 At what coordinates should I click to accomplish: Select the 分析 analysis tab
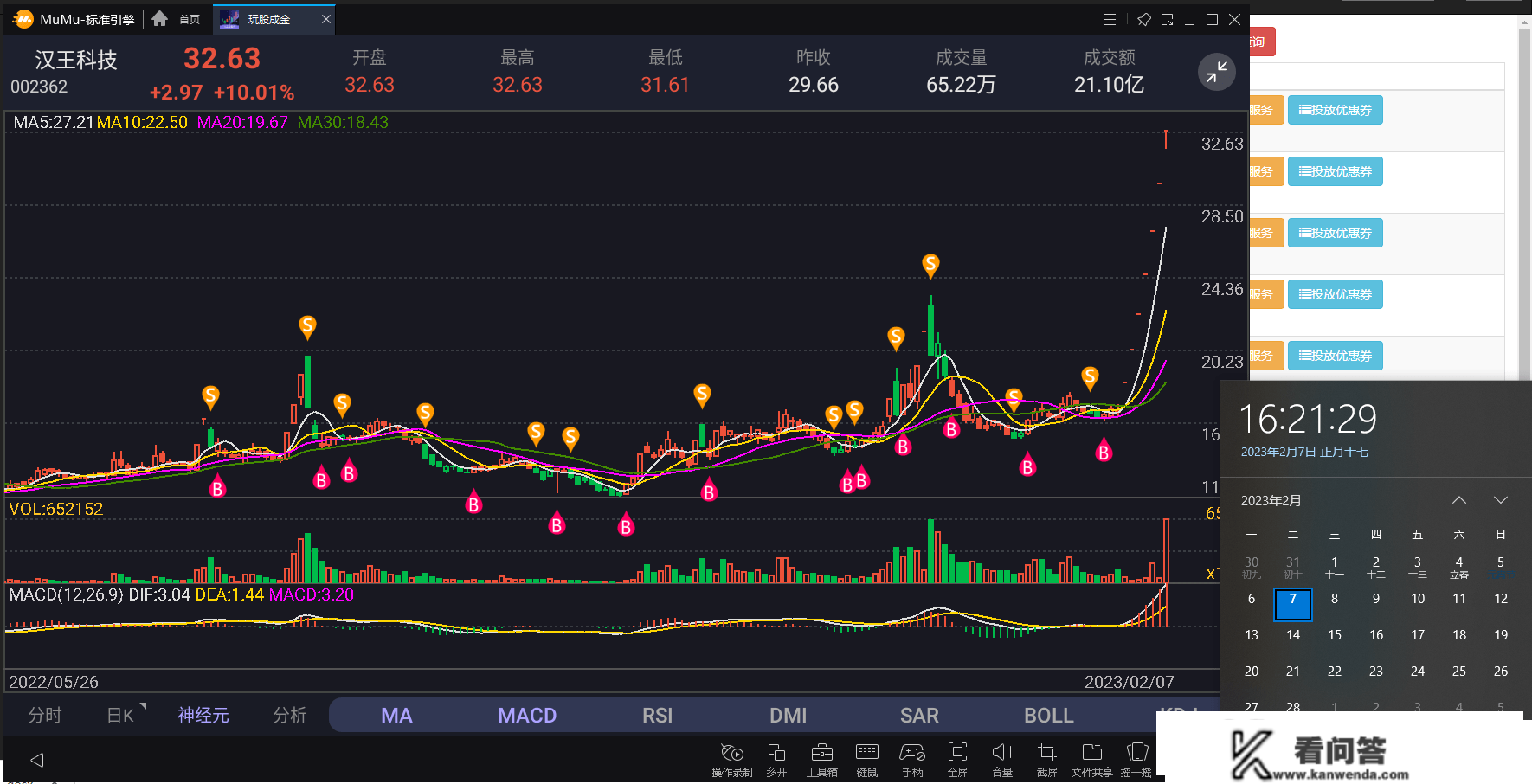click(290, 715)
